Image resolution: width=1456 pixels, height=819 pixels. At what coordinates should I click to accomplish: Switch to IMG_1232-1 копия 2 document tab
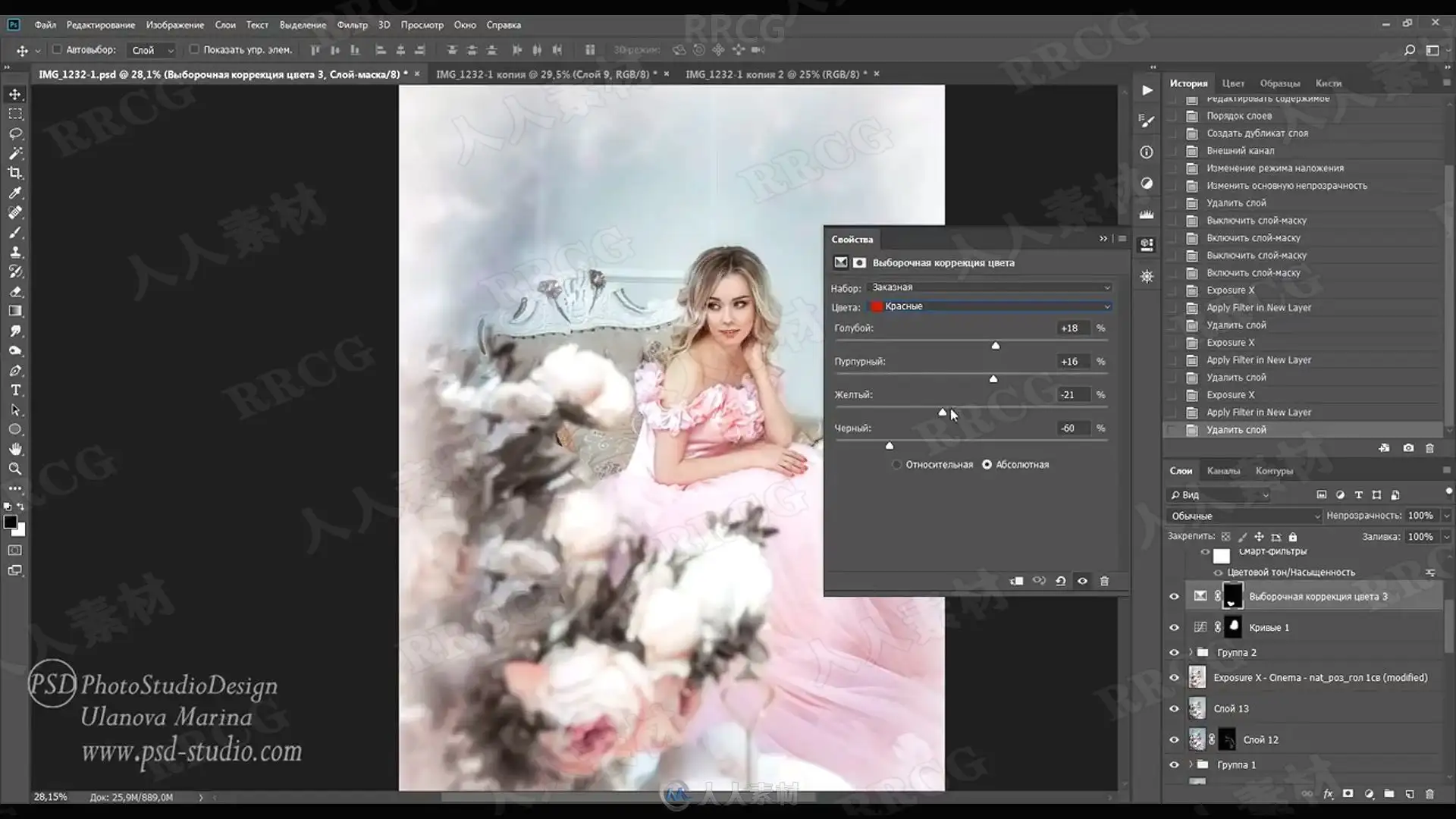pos(775,74)
